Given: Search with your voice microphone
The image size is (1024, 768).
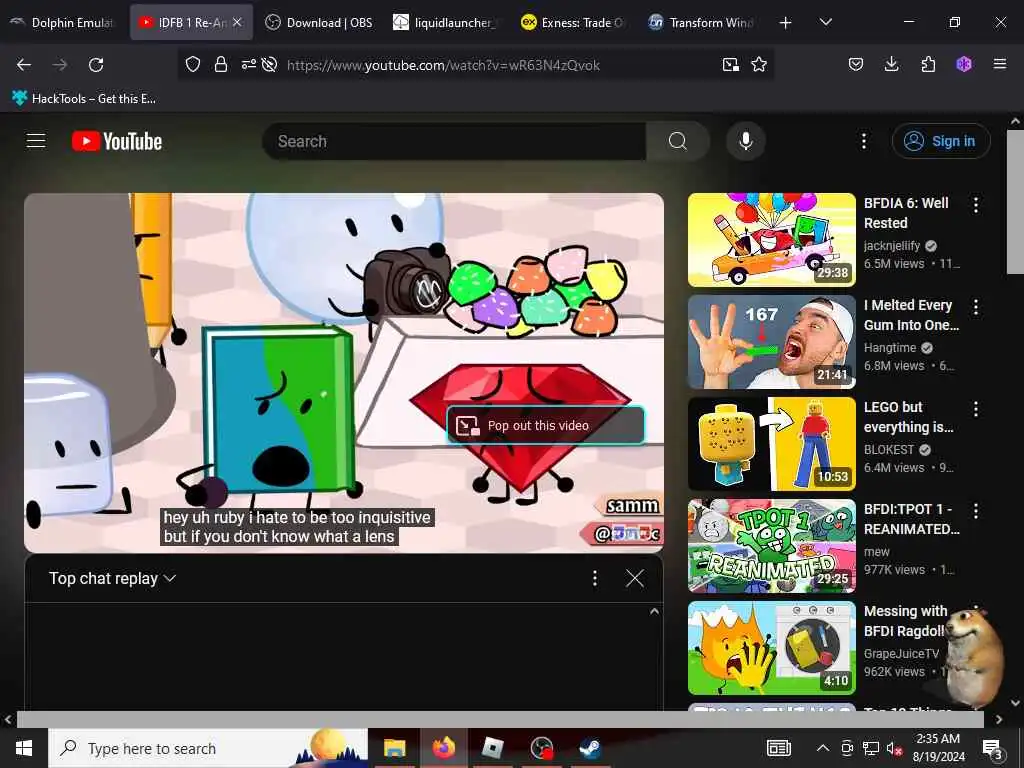Looking at the screenshot, I should pyautogui.click(x=746, y=141).
